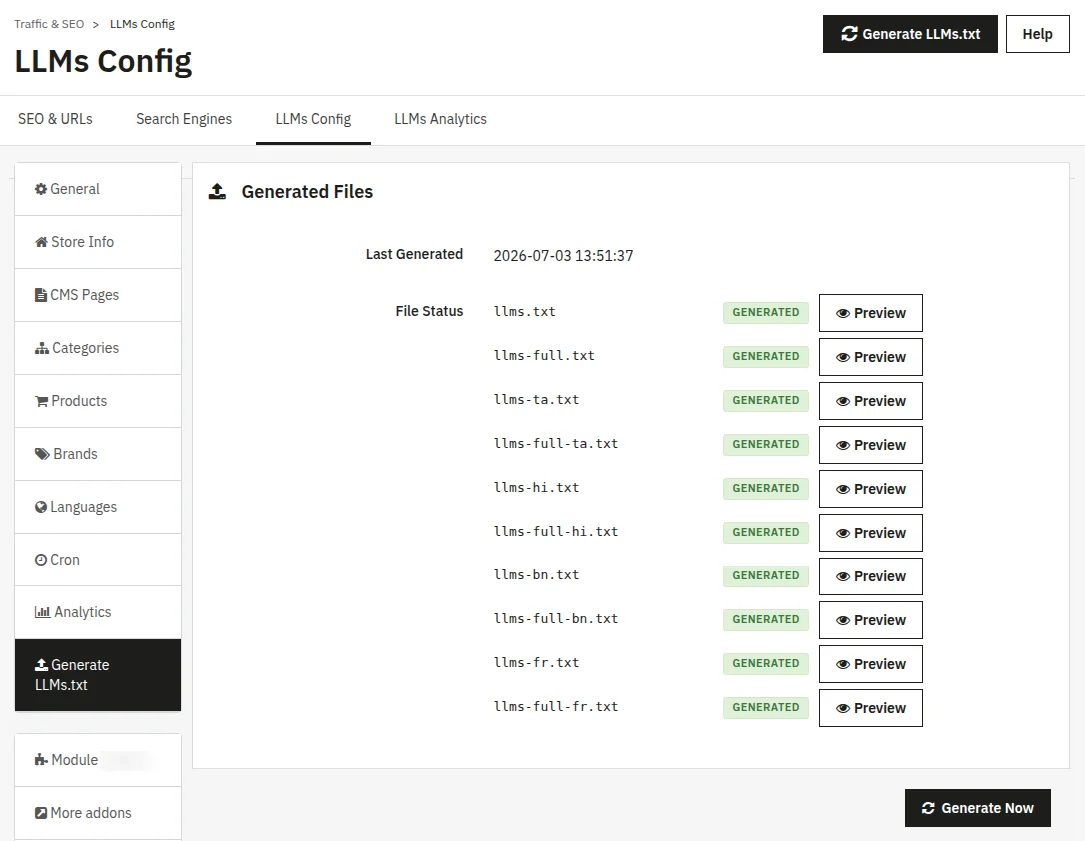1085x841 pixels.
Task: Click the llms-fr.txt file name
Action: pyautogui.click(x=536, y=662)
